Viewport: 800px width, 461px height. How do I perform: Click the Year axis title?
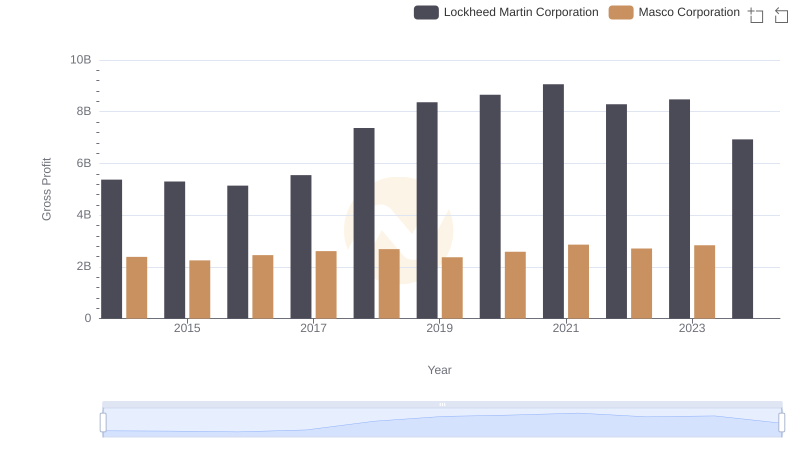[x=439, y=370]
